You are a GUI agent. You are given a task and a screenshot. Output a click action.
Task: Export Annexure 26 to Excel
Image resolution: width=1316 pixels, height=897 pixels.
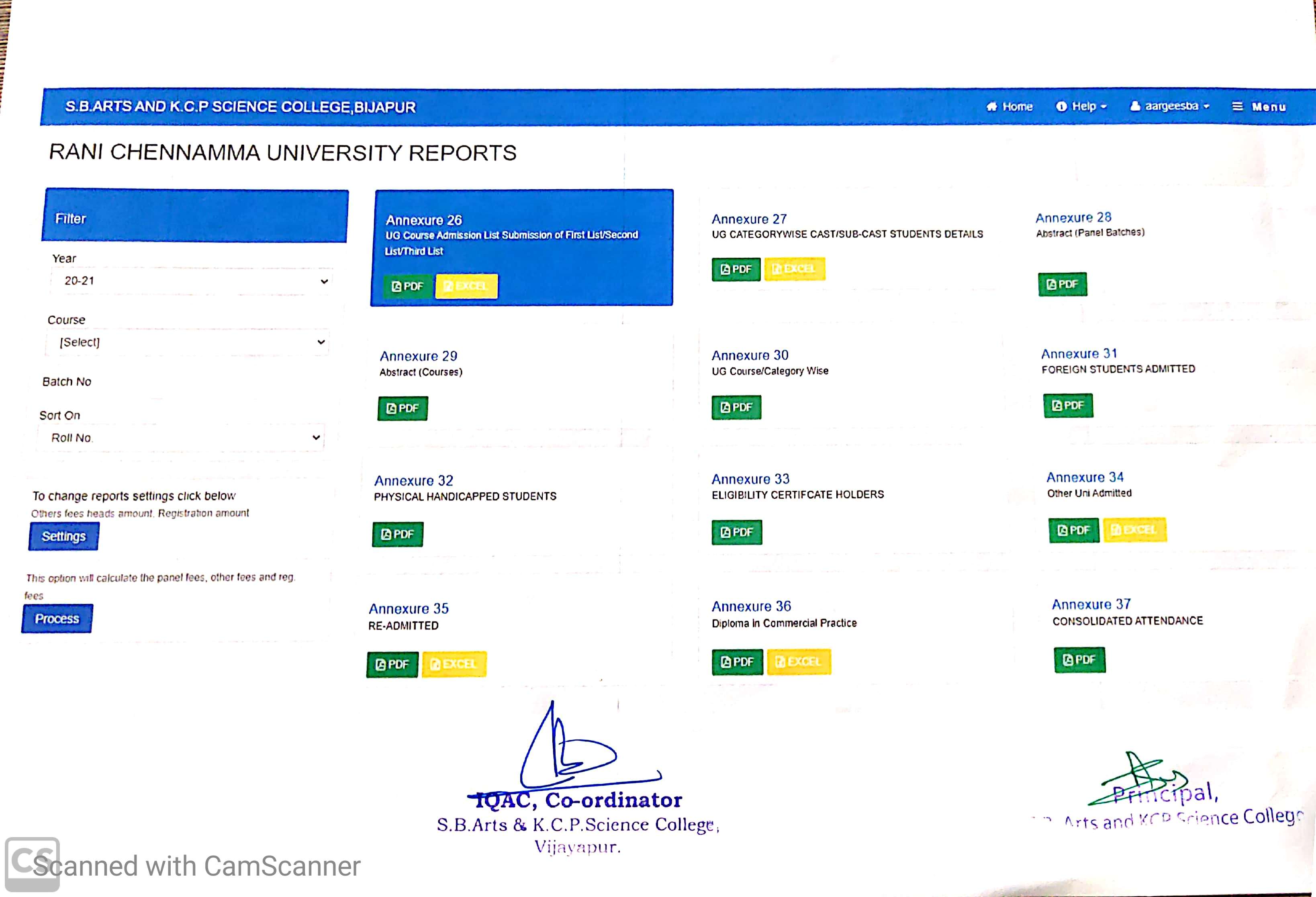point(466,286)
